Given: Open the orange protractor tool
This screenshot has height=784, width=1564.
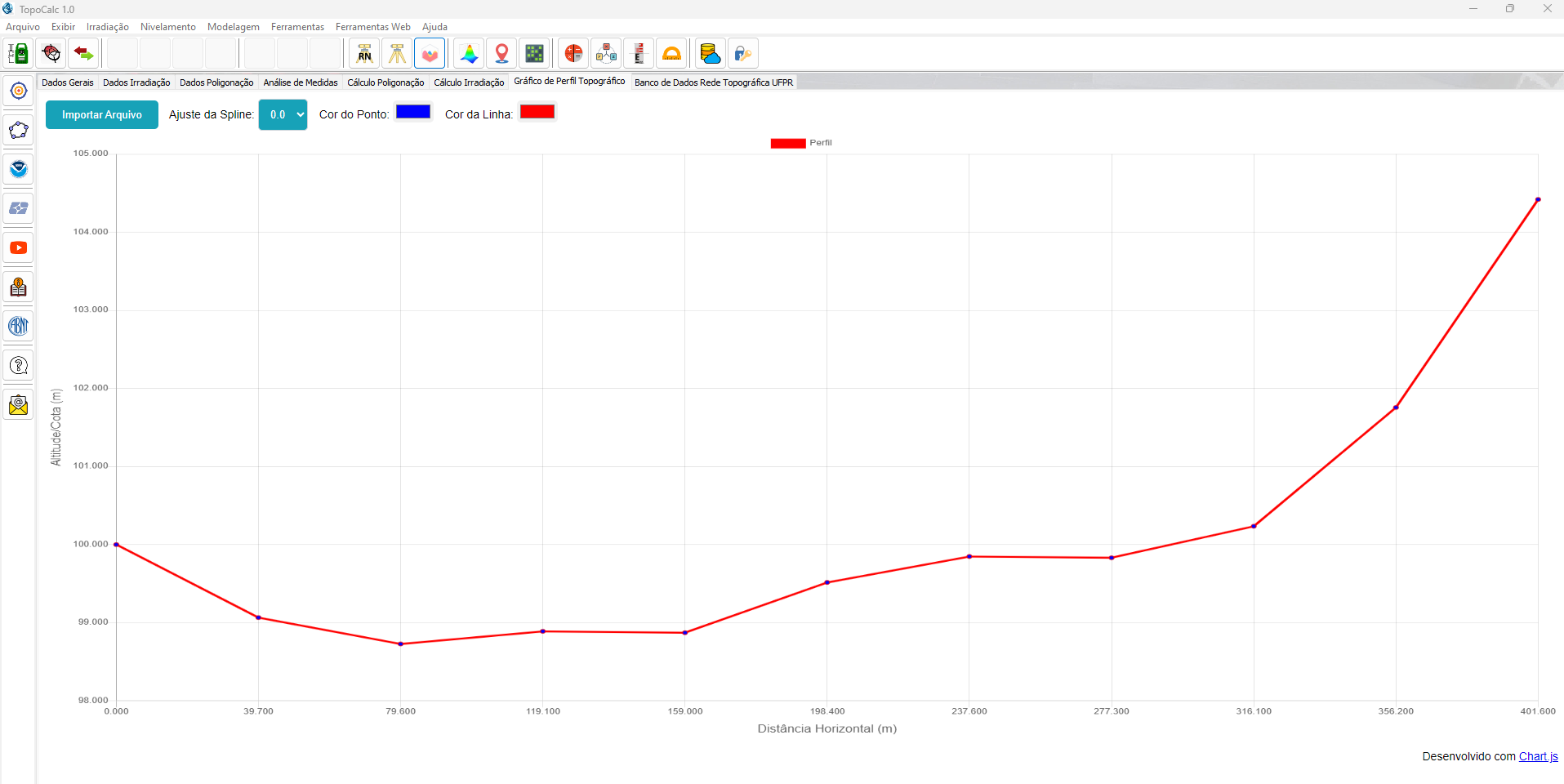Looking at the screenshot, I should pyautogui.click(x=671, y=54).
